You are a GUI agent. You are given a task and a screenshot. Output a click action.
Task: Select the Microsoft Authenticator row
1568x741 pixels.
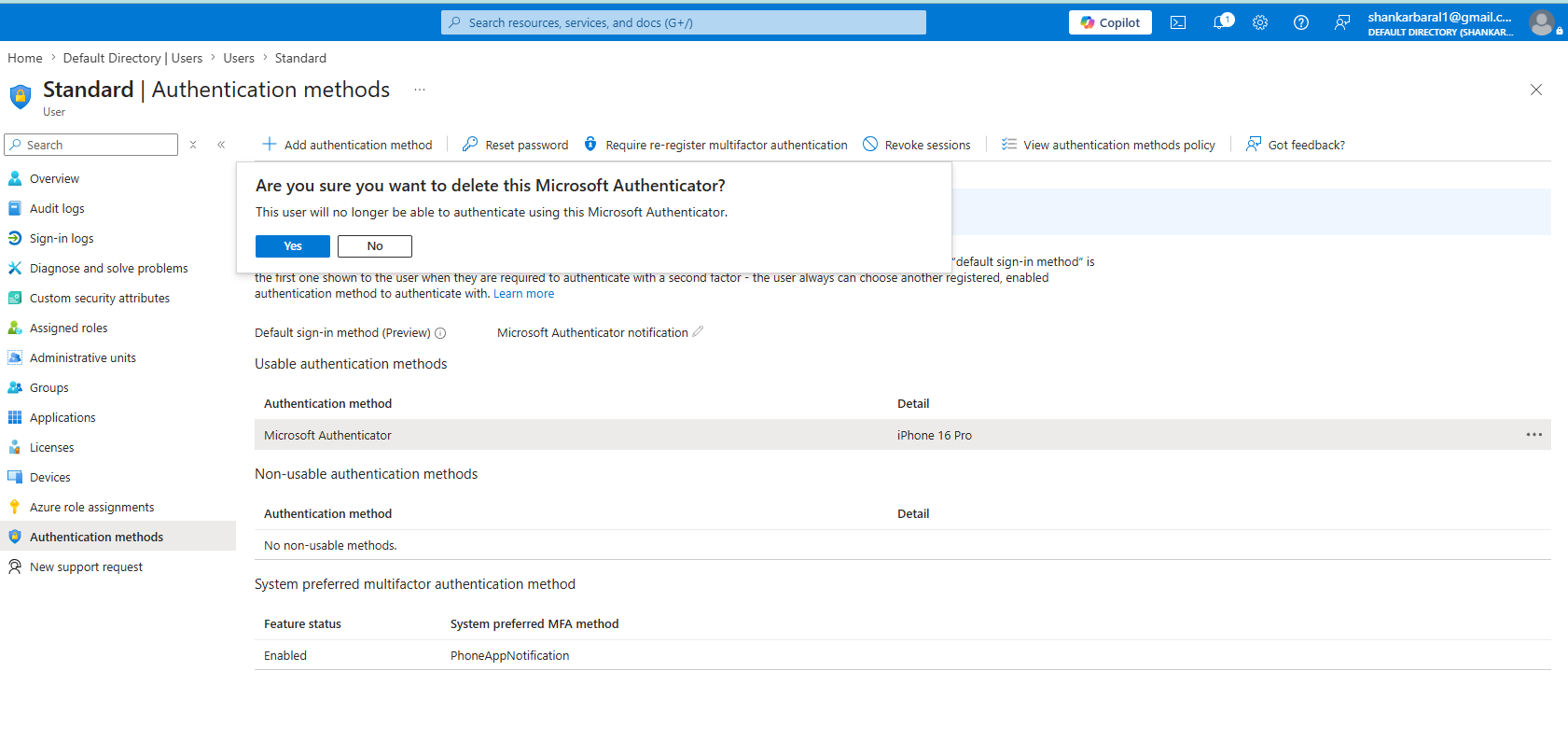903,435
